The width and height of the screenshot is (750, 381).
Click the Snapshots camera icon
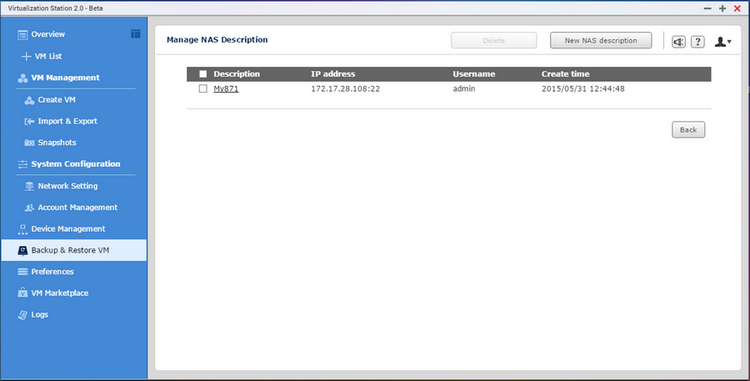[x=29, y=142]
